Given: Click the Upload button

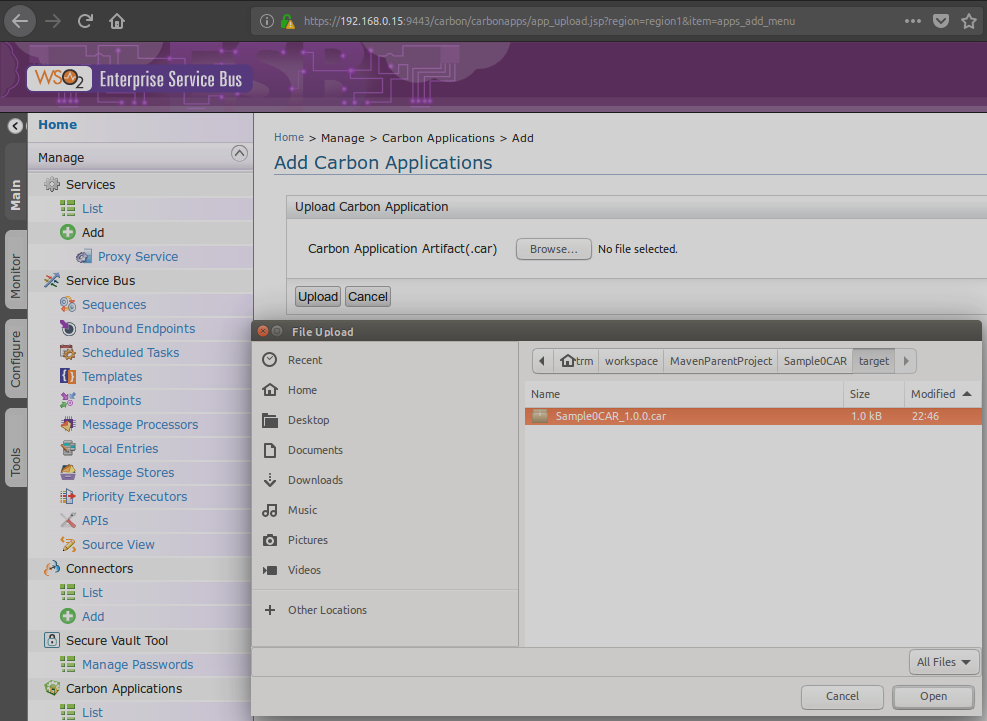Looking at the screenshot, I should click(x=318, y=297).
